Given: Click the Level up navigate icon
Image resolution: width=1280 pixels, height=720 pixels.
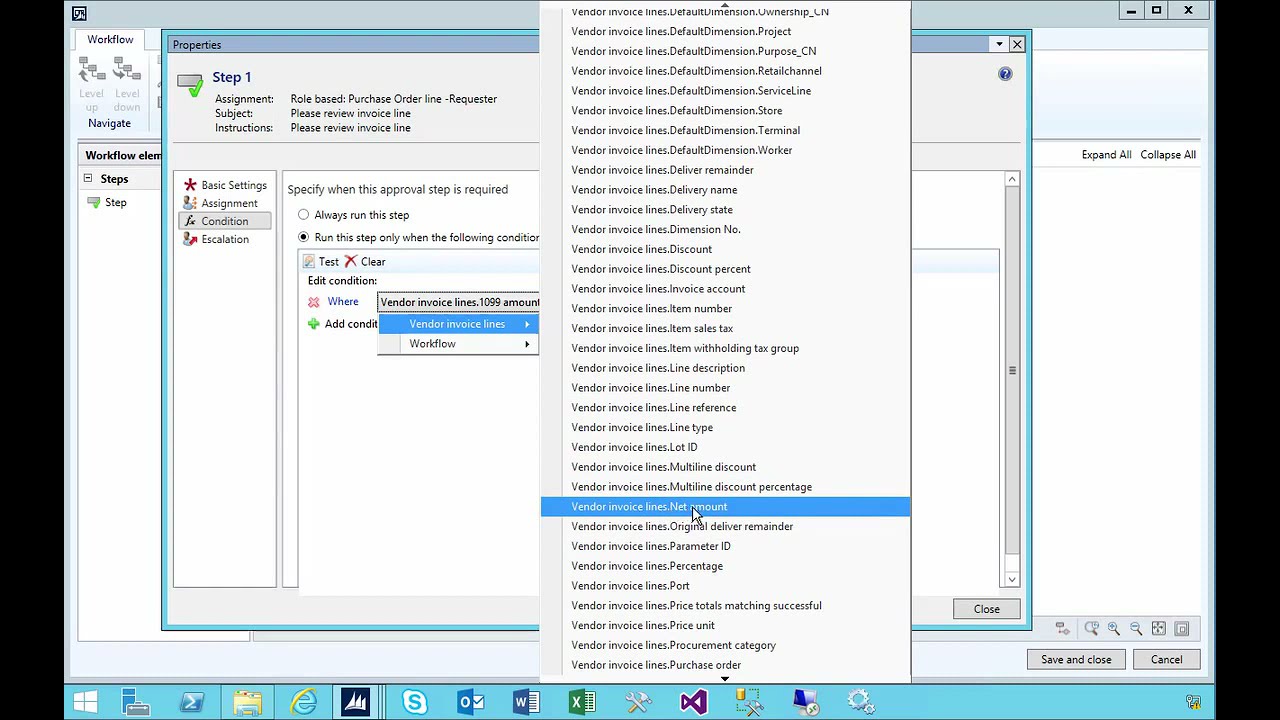Looking at the screenshot, I should click(x=91, y=69).
